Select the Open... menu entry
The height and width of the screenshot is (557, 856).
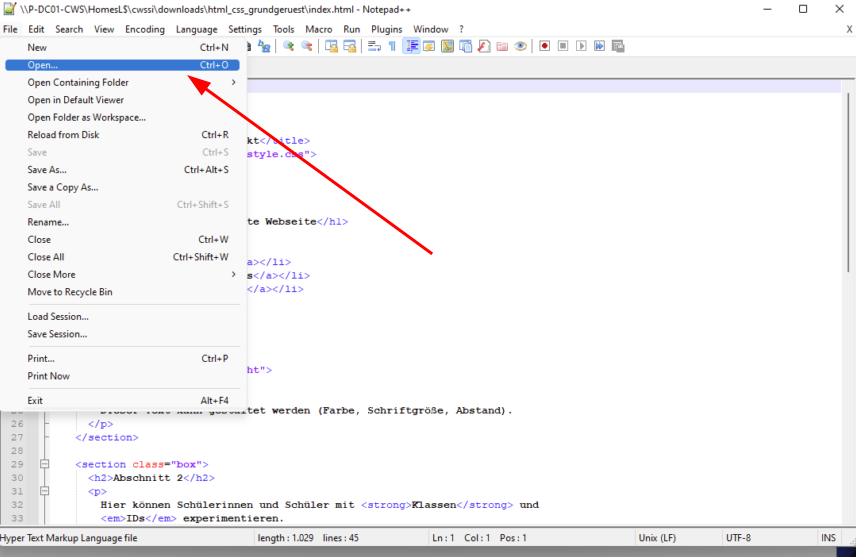point(122,65)
